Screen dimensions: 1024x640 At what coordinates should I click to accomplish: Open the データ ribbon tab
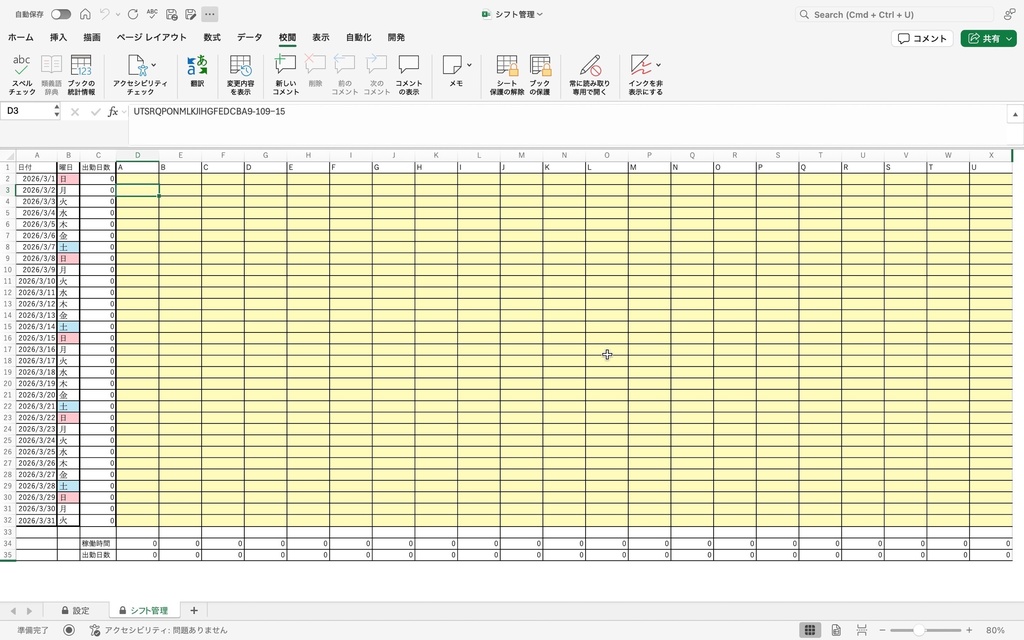pyautogui.click(x=249, y=38)
